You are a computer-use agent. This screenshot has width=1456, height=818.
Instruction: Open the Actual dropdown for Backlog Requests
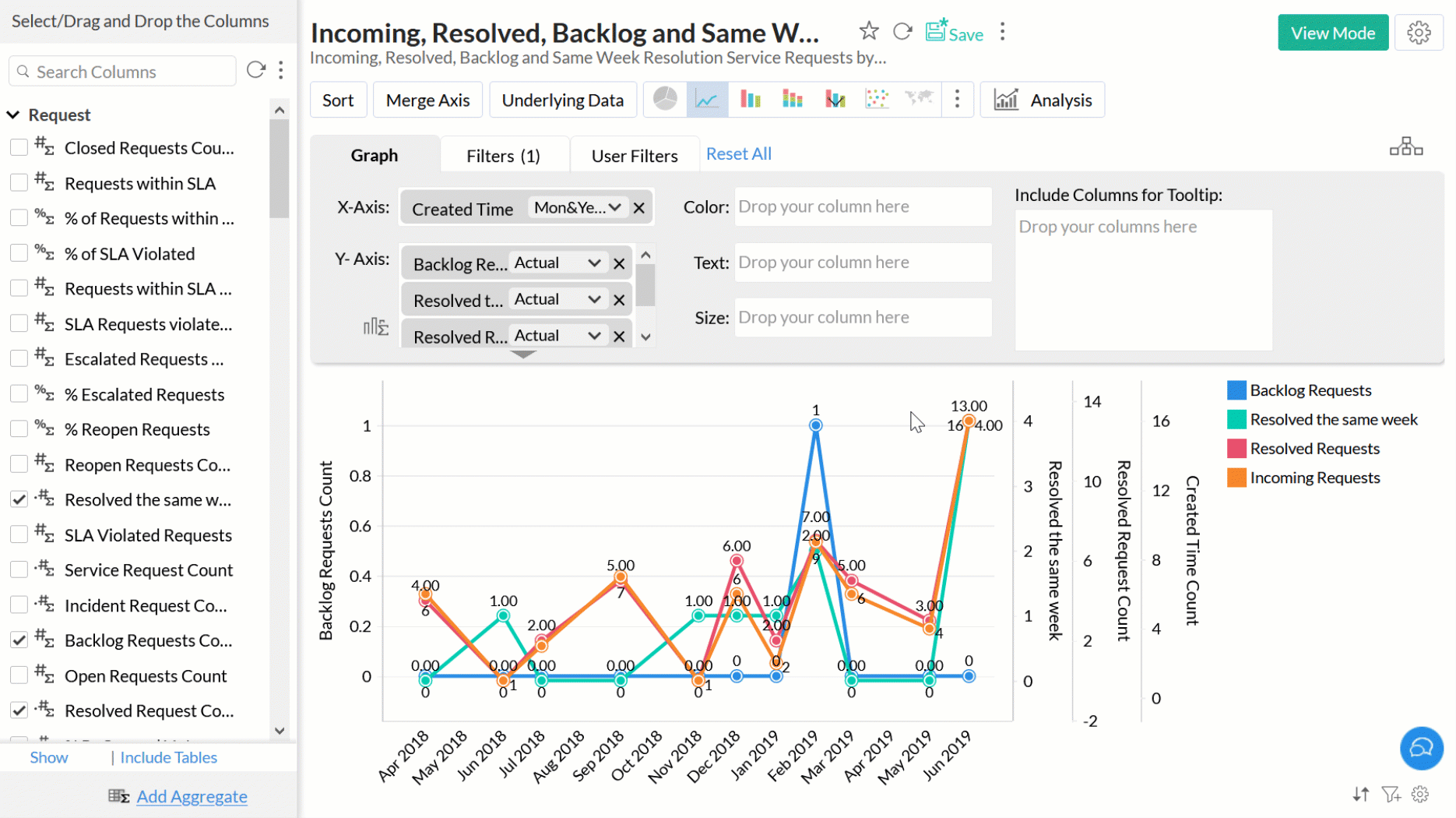point(557,263)
